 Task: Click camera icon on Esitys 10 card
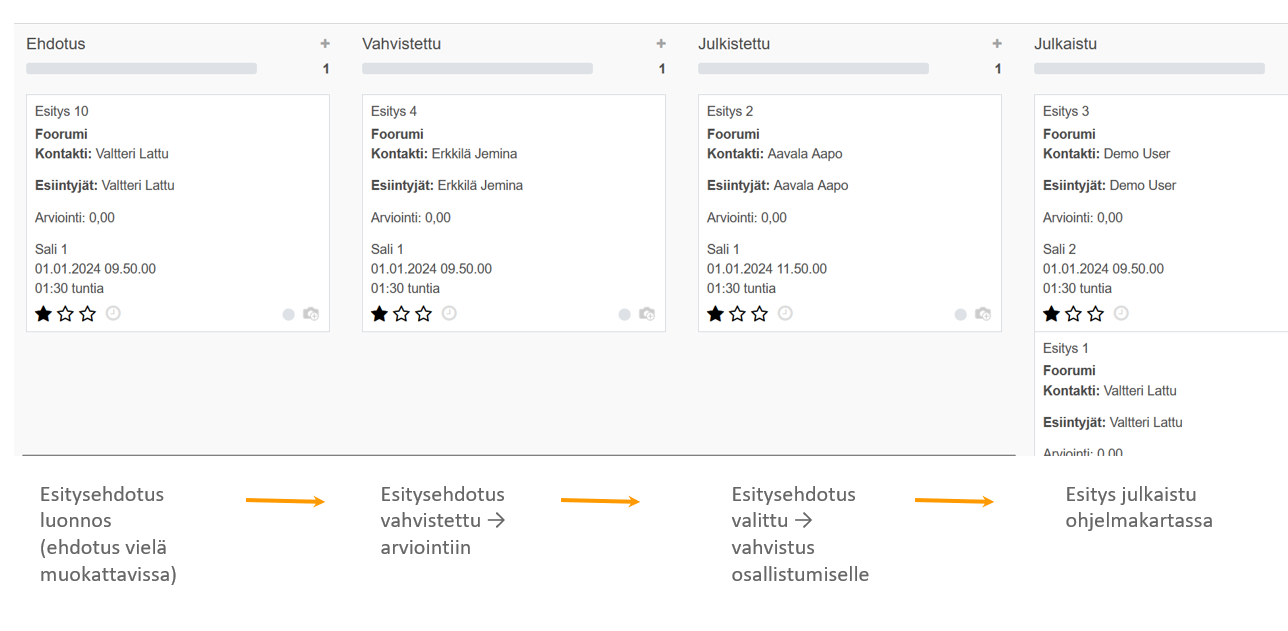tap(311, 314)
